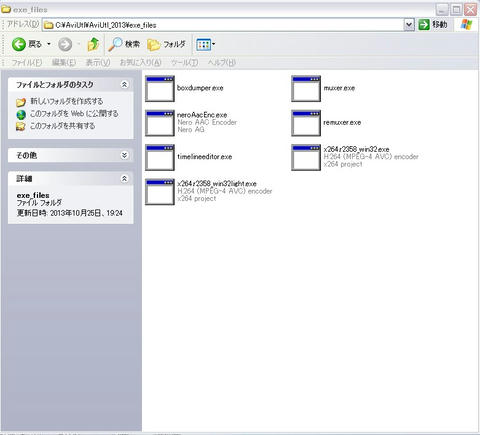
Task: Open the Search (検索) magnifier button
Action: coord(124,44)
